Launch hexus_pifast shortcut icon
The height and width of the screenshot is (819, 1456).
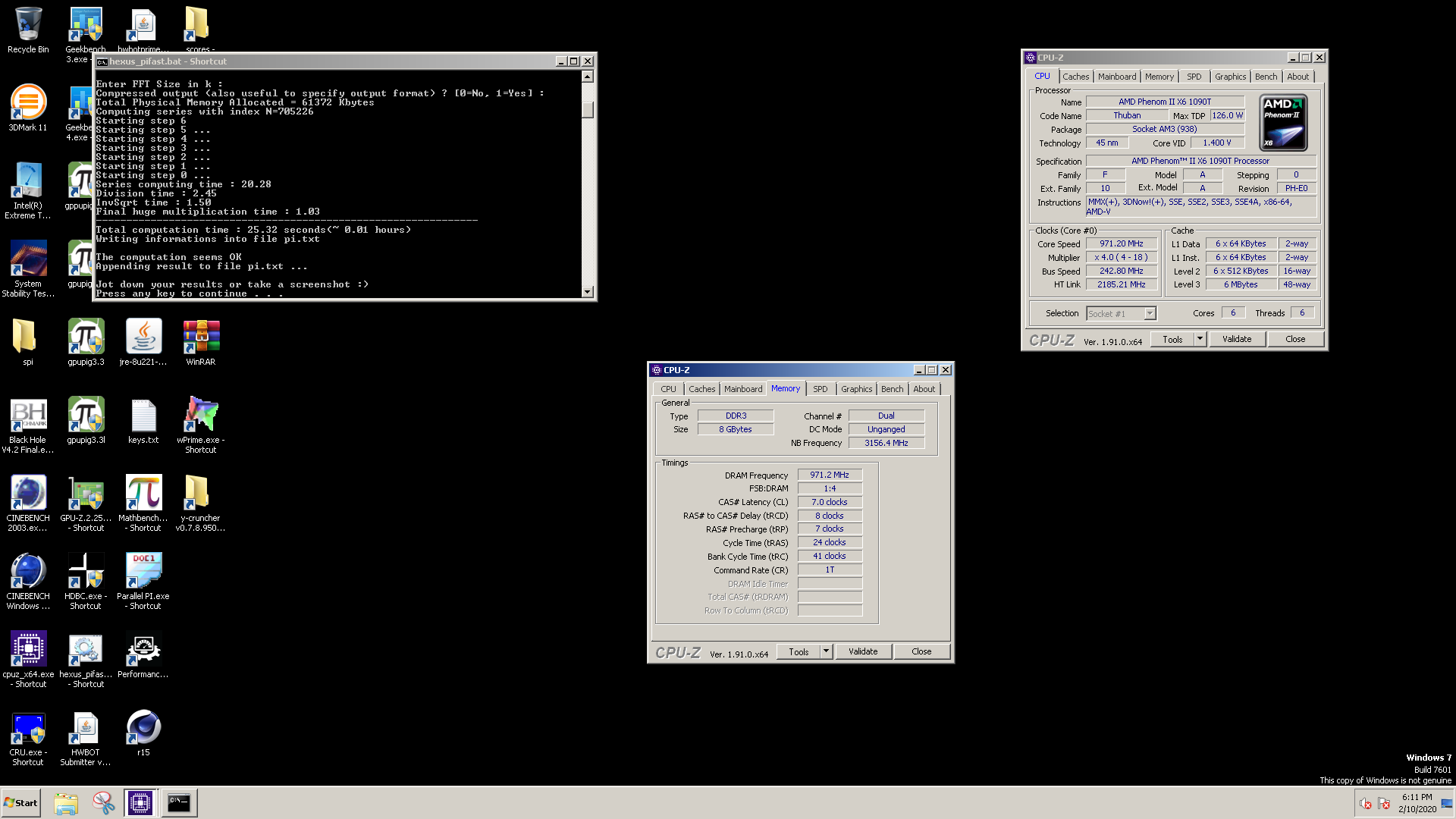(x=86, y=660)
